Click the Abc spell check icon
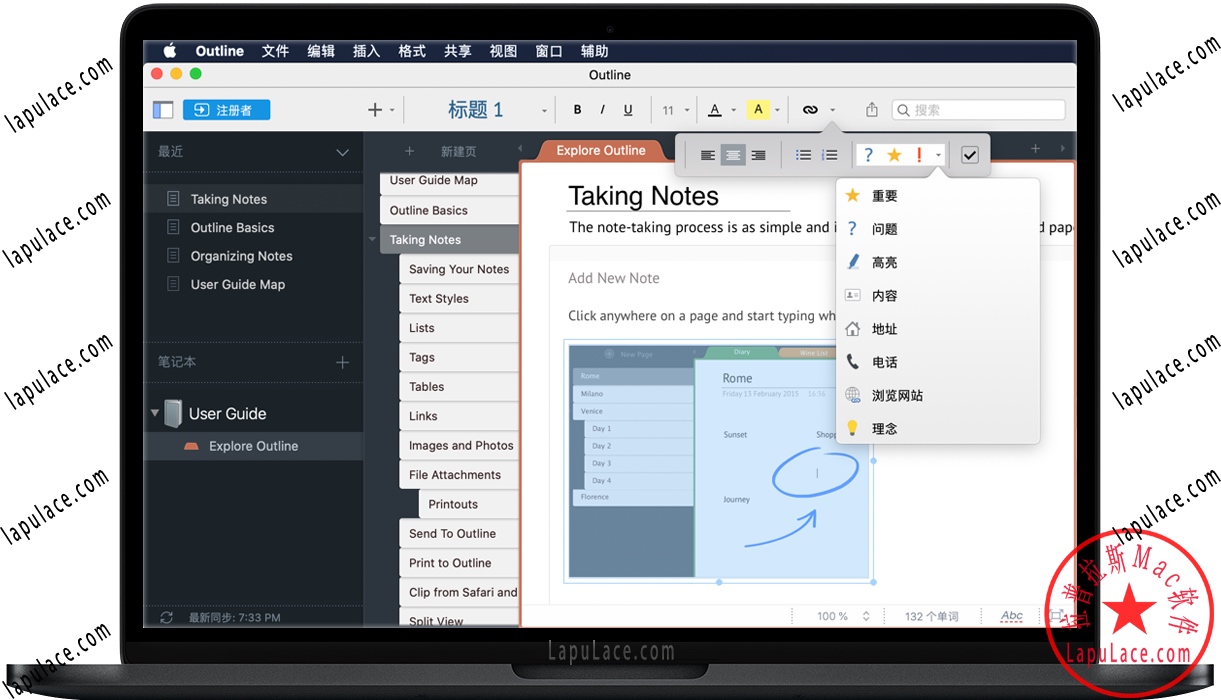The height and width of the screenshot is (700, 1221). [x=1012, y=616]
